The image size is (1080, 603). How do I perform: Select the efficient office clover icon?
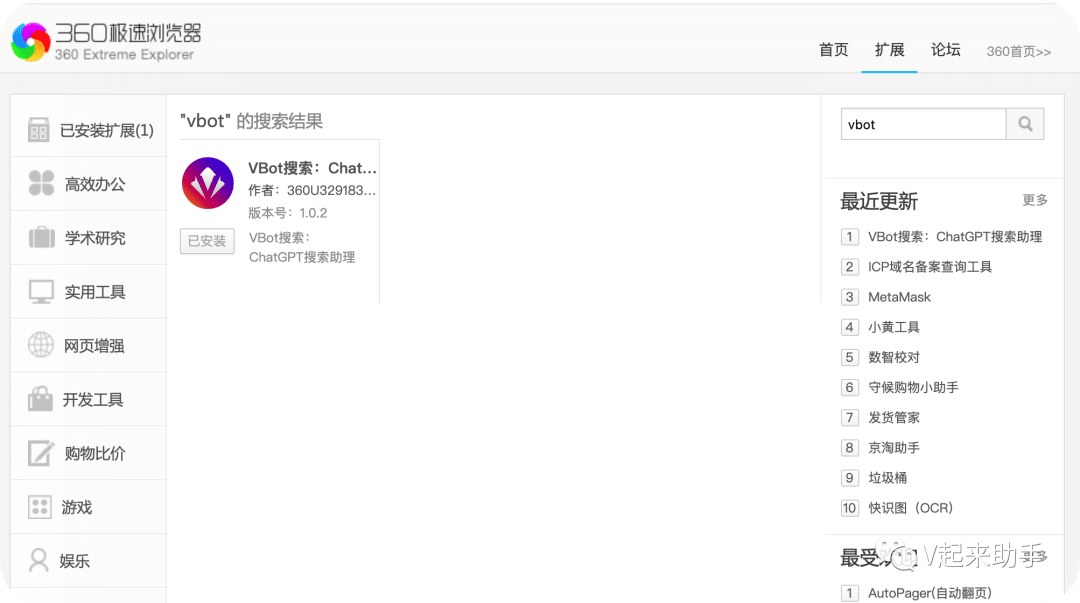41,184
